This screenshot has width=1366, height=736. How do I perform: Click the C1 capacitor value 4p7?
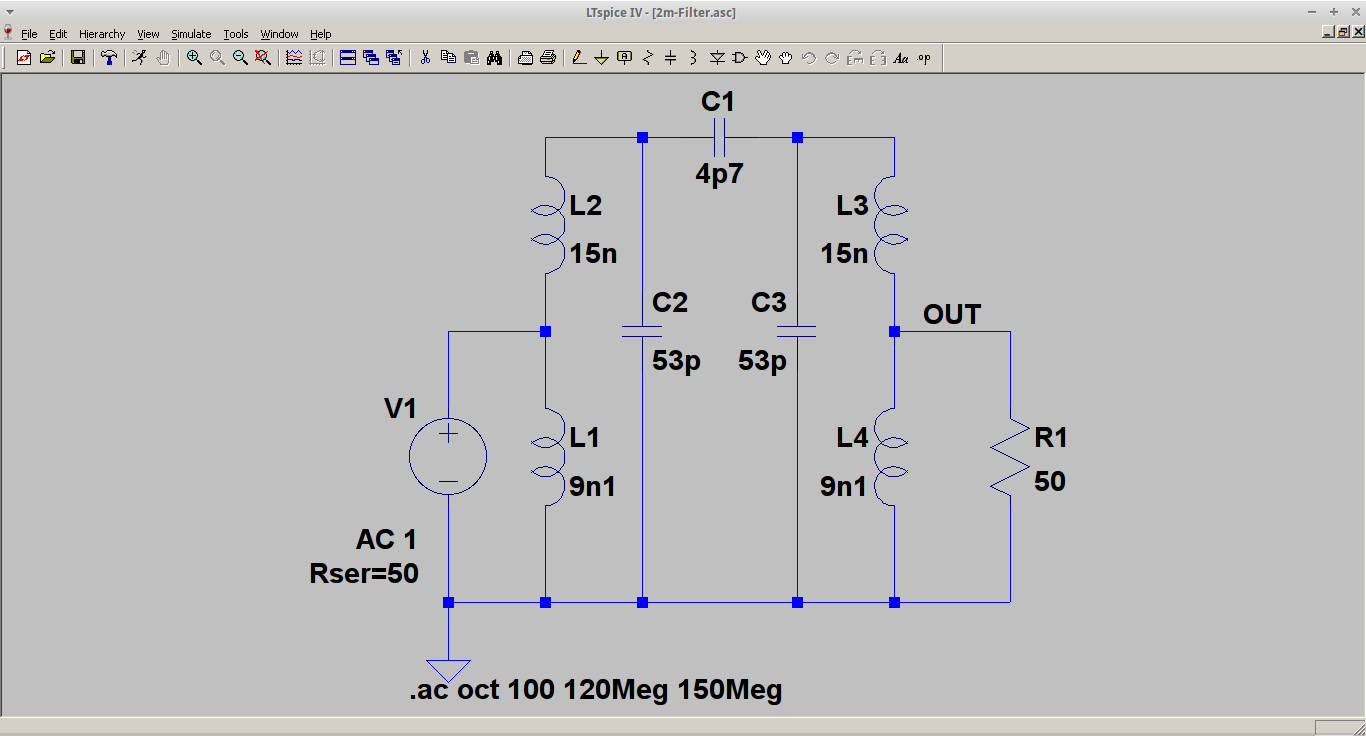pyautogui.click(x=719, y=175)
